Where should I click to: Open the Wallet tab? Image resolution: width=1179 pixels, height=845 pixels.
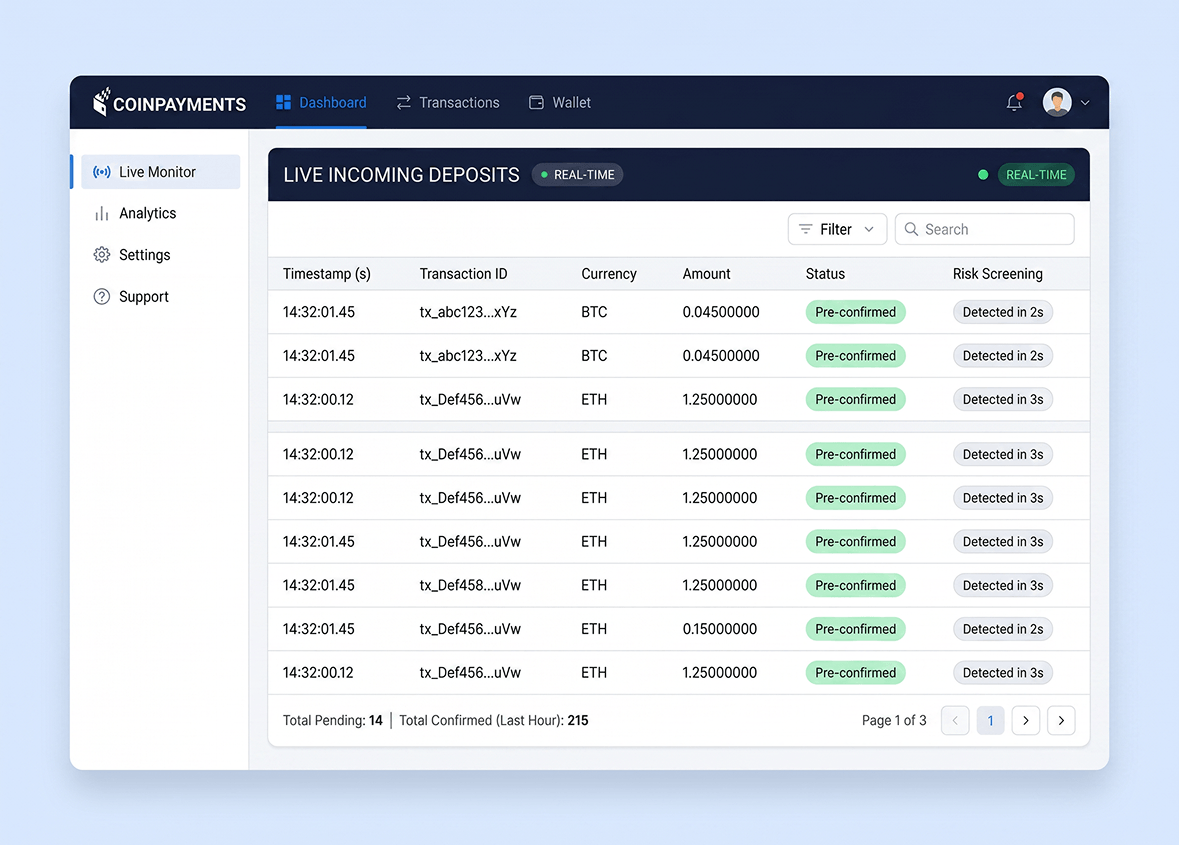(x=559, y=102)
